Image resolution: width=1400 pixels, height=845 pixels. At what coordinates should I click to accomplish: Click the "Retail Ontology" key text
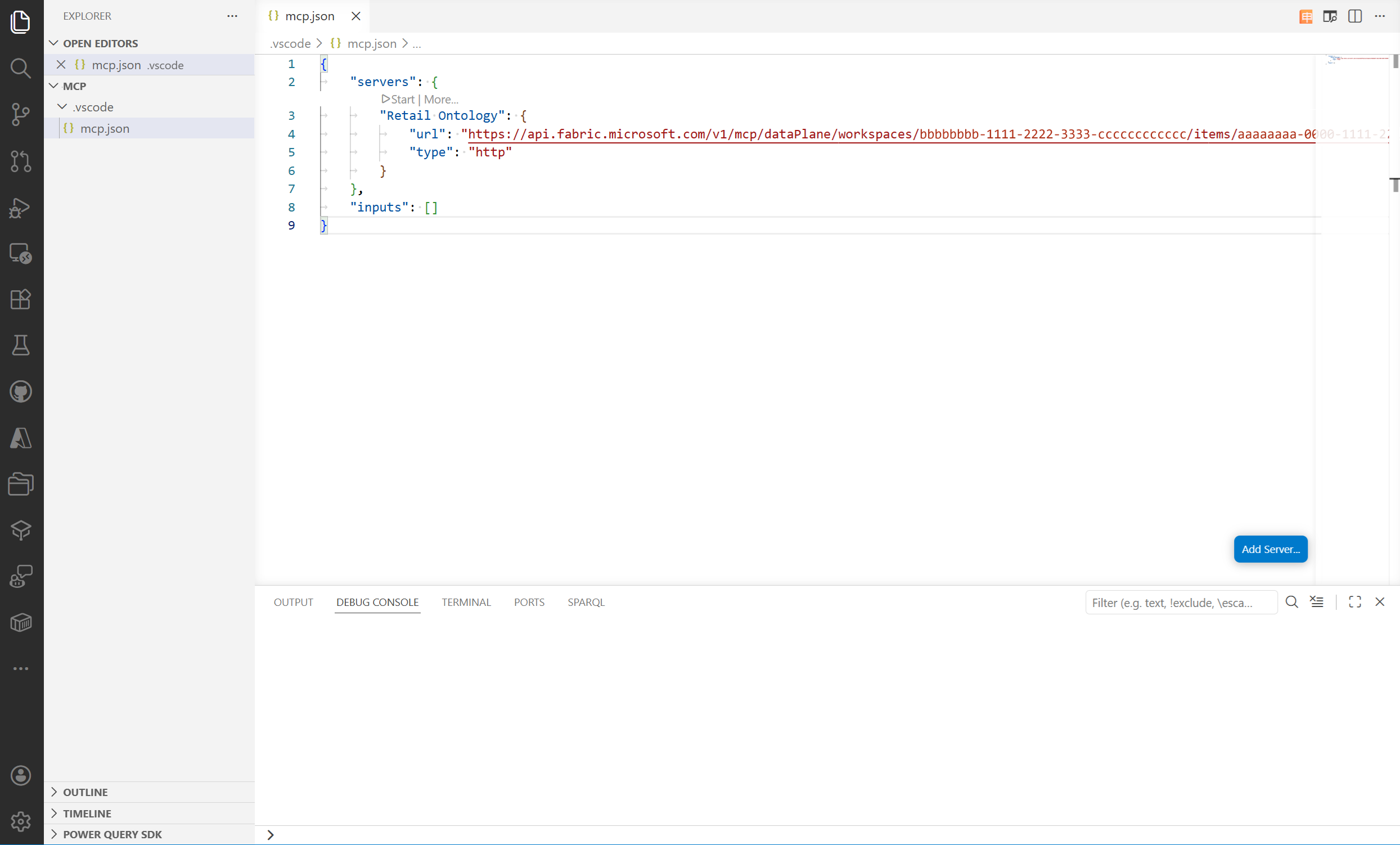442,116
